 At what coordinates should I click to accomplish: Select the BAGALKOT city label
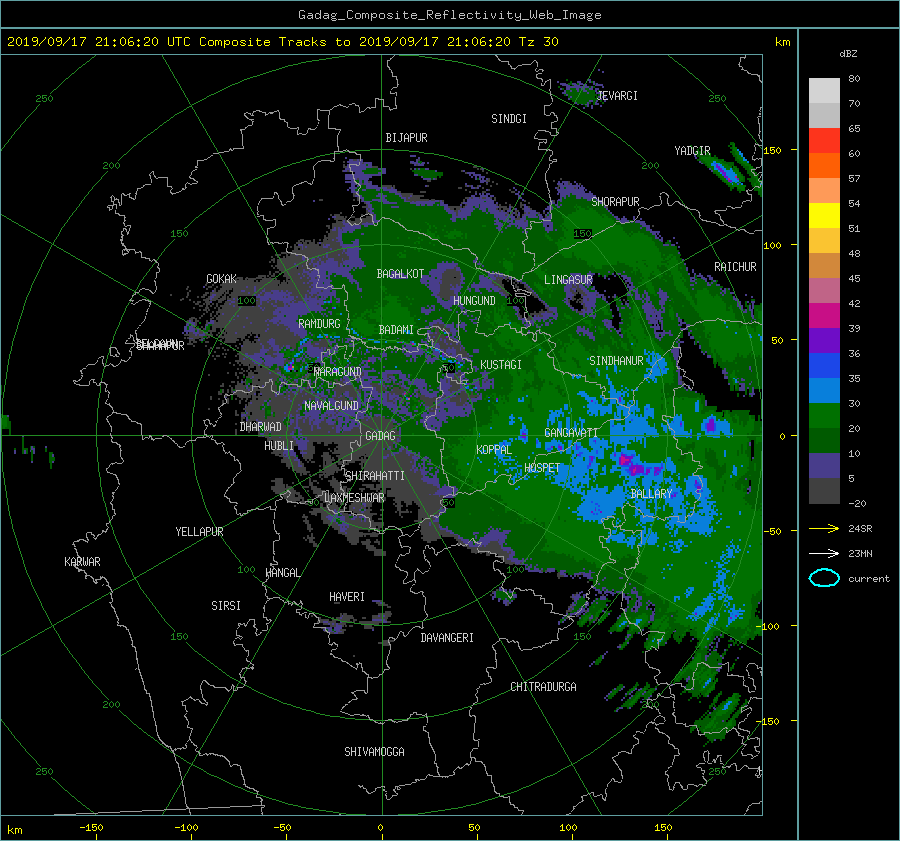[400, 274]
